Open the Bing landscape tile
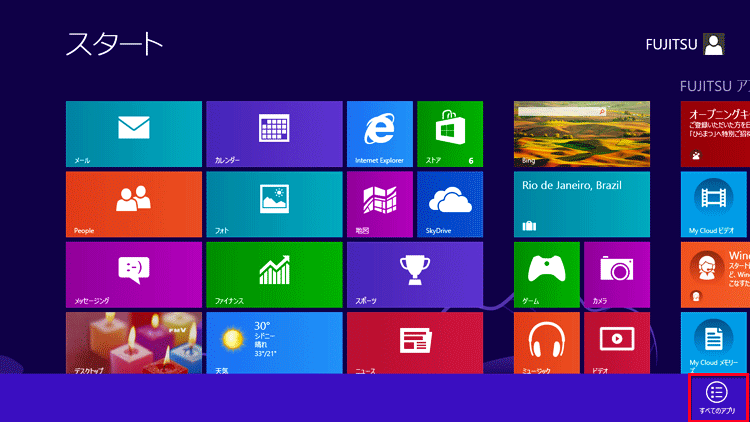The width and height of the screenshot is (750, 422). pos(582,134)
